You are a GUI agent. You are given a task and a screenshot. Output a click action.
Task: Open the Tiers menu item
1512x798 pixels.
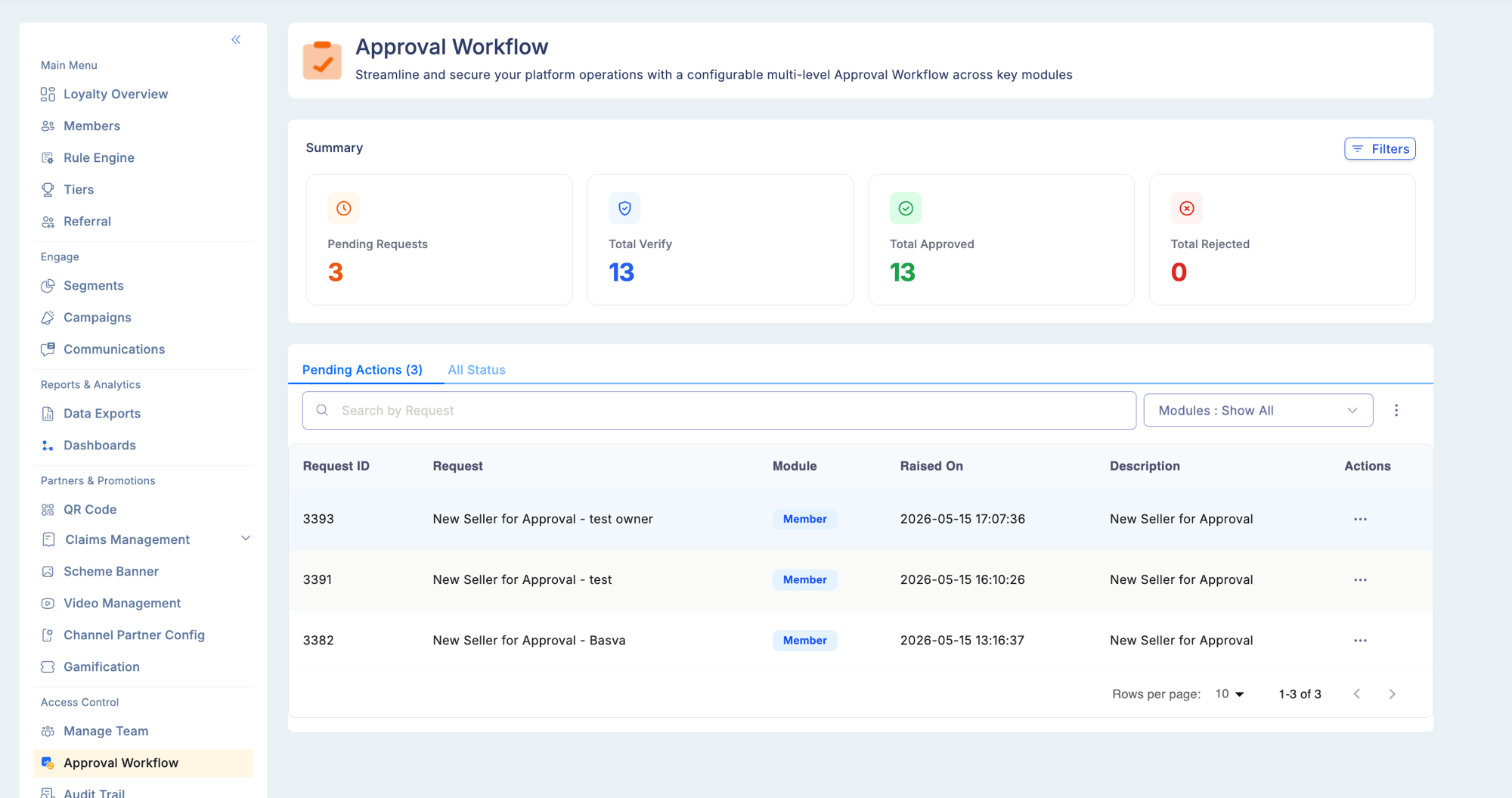point(79,190)
